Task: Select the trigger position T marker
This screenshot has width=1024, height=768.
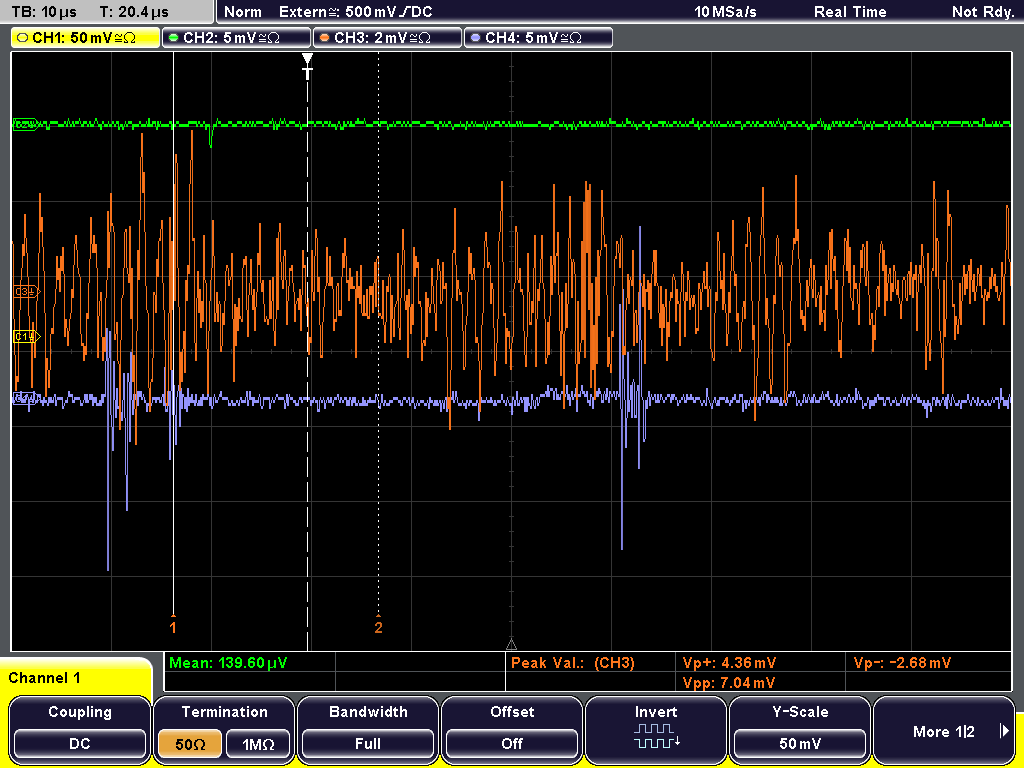Action: (308, 66)
